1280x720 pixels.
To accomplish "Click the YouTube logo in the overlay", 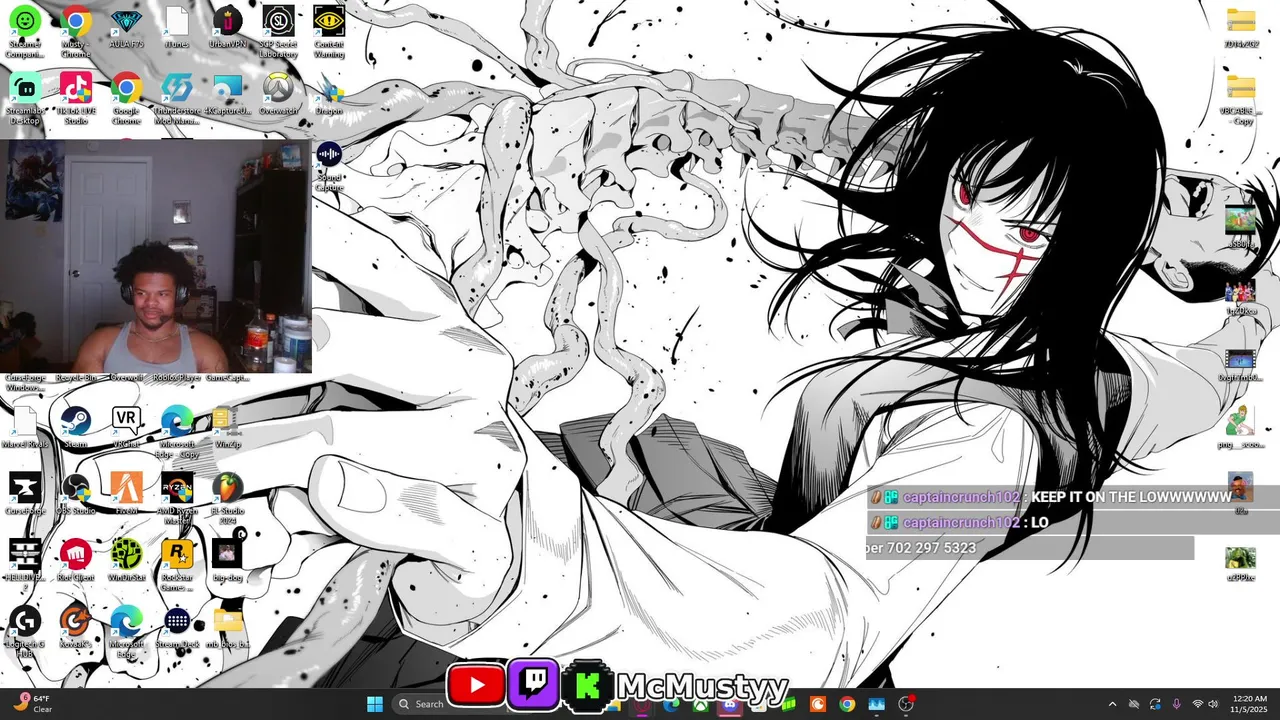I will click(x=475, y=685).
